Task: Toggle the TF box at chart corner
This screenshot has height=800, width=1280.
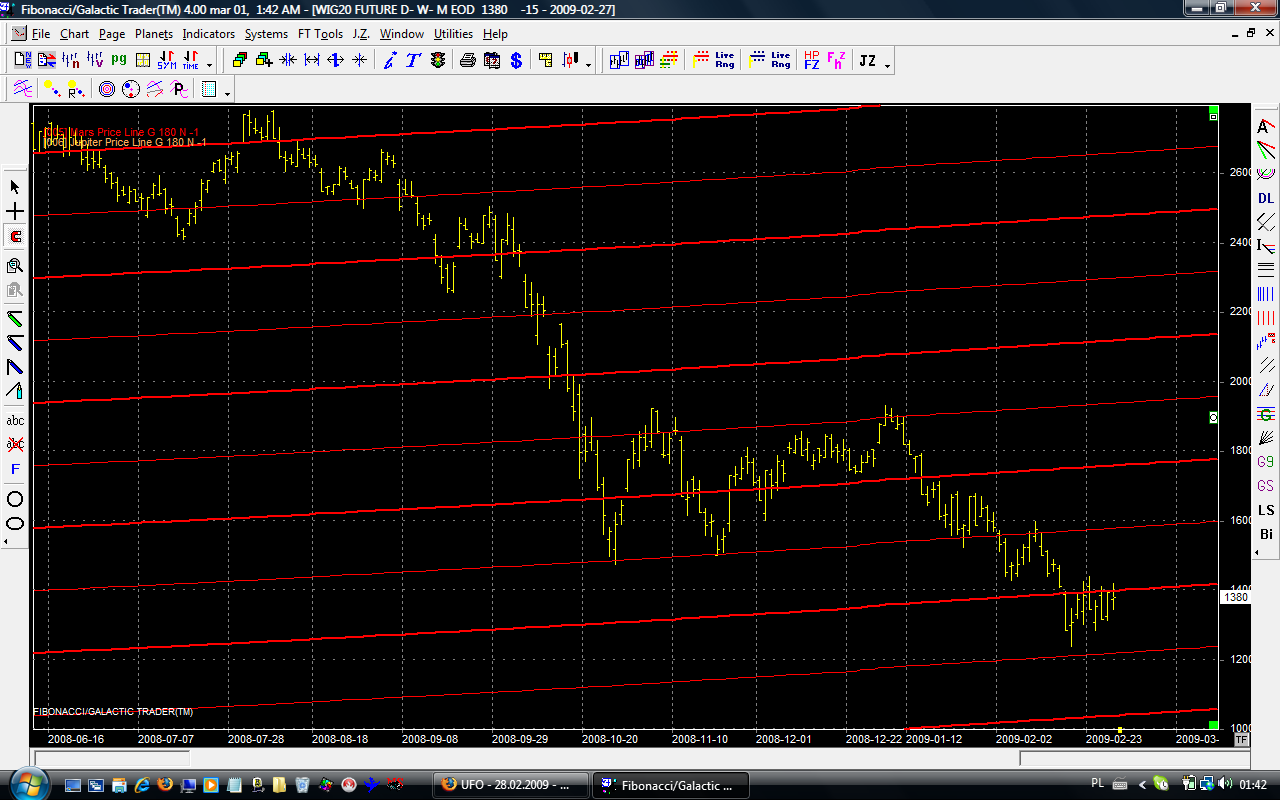Action: click(x=1241, y=740)
